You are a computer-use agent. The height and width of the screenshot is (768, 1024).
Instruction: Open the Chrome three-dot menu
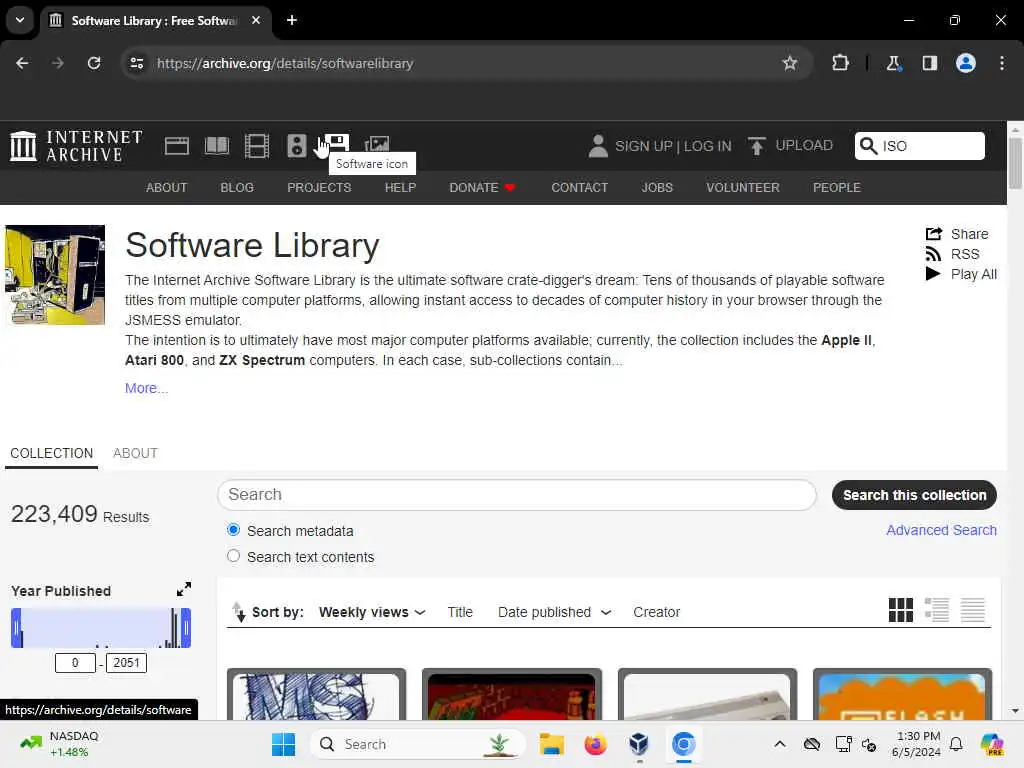(x=1002, y=63)
